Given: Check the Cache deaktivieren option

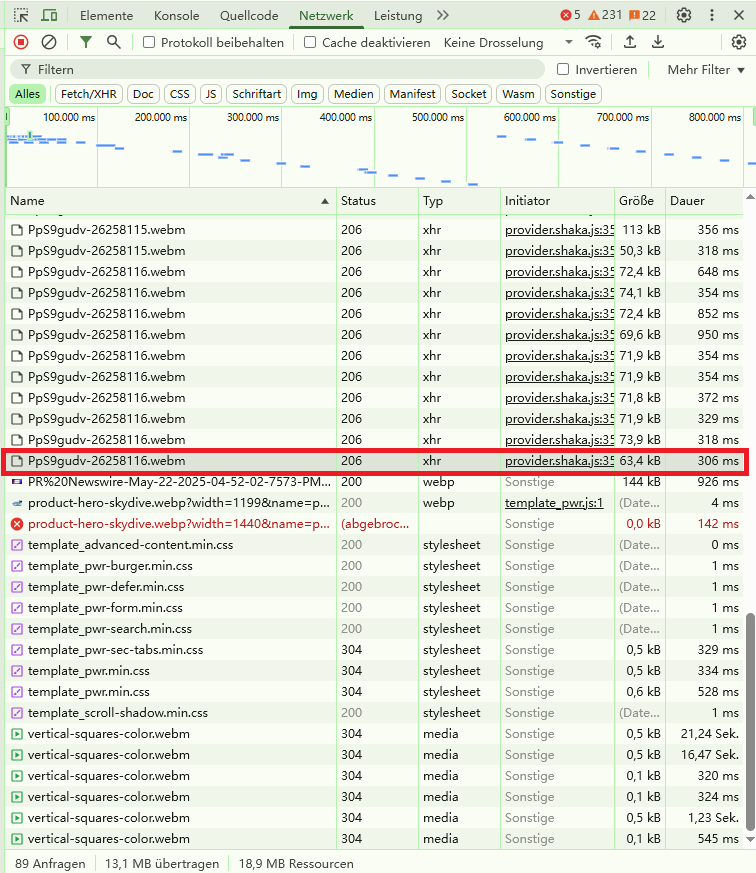Looking at the screenshot, I should point(310,43).
